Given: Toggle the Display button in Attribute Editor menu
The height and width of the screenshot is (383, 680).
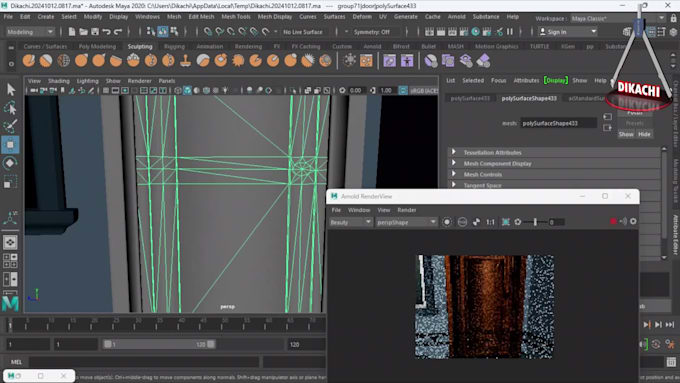Looking at the screenshot, I should (x=556, y=80).
